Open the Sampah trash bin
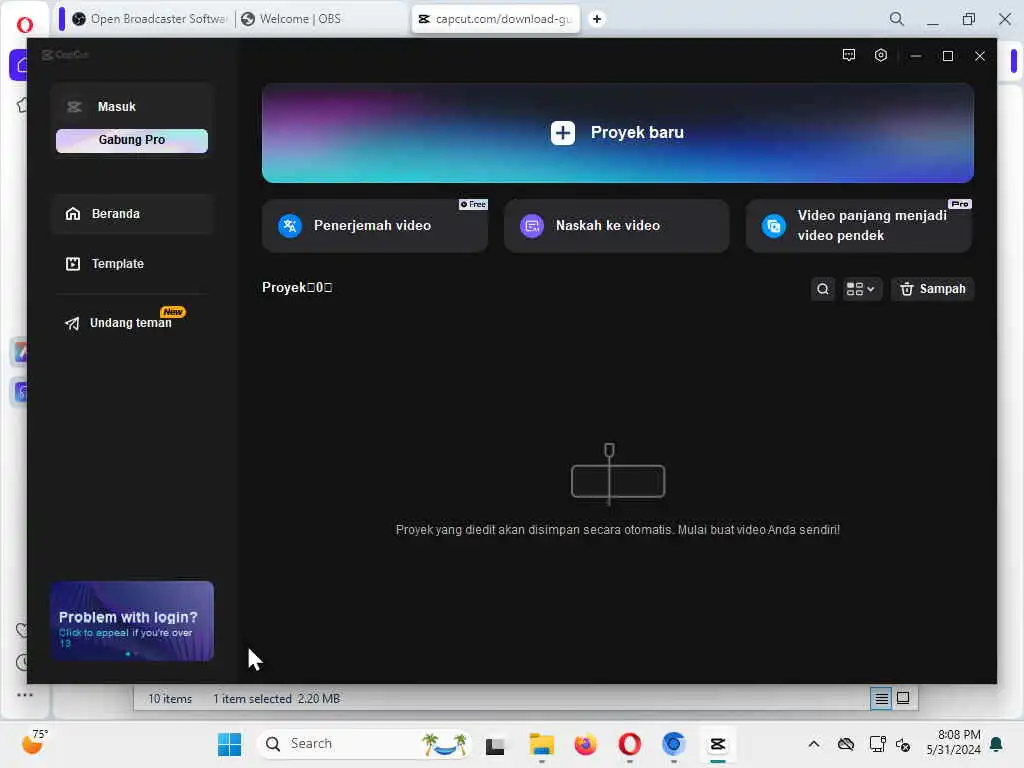The image size is (1024, 768). click(x=932, y=289)
